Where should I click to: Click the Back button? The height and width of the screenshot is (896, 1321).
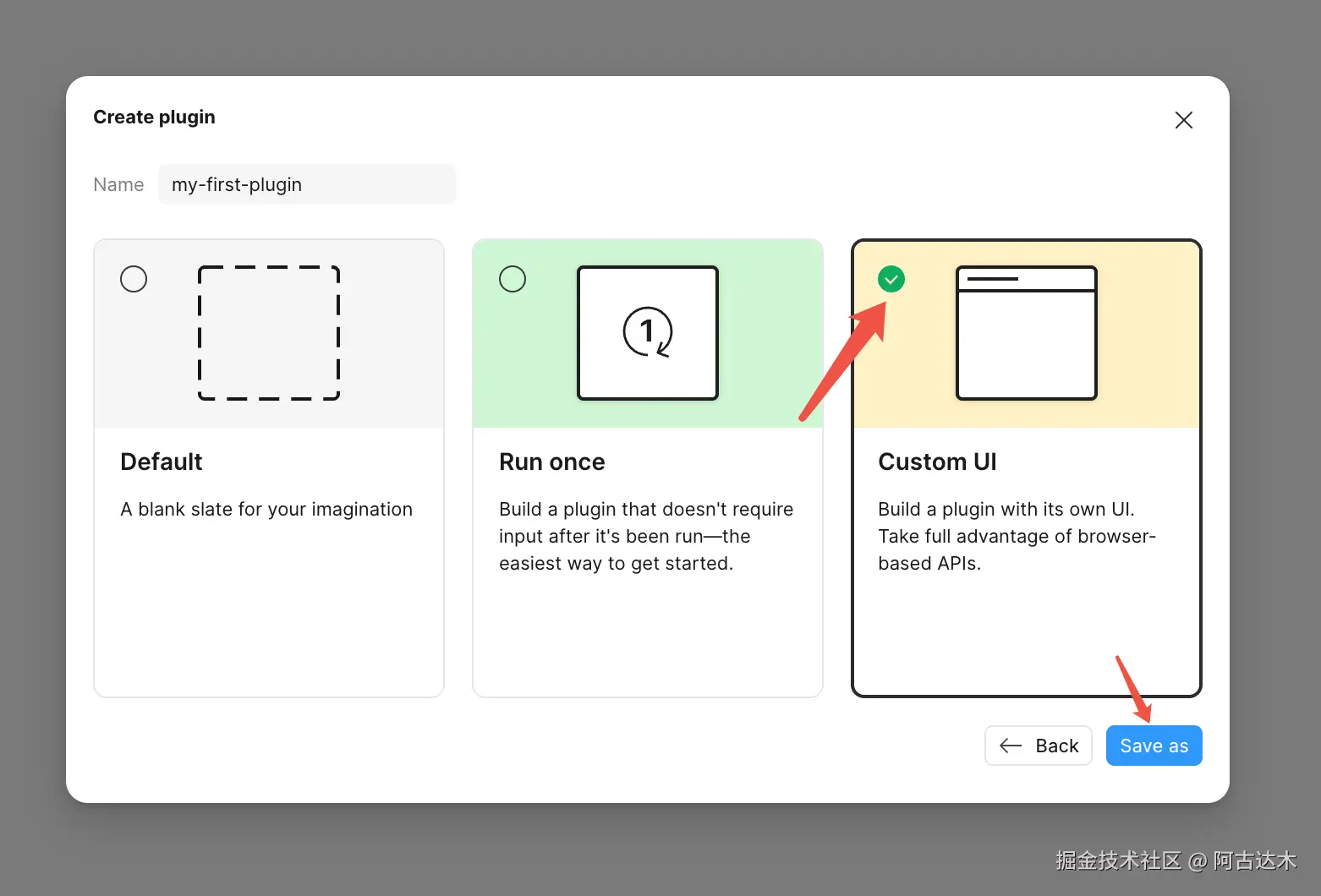(1039, 746)
